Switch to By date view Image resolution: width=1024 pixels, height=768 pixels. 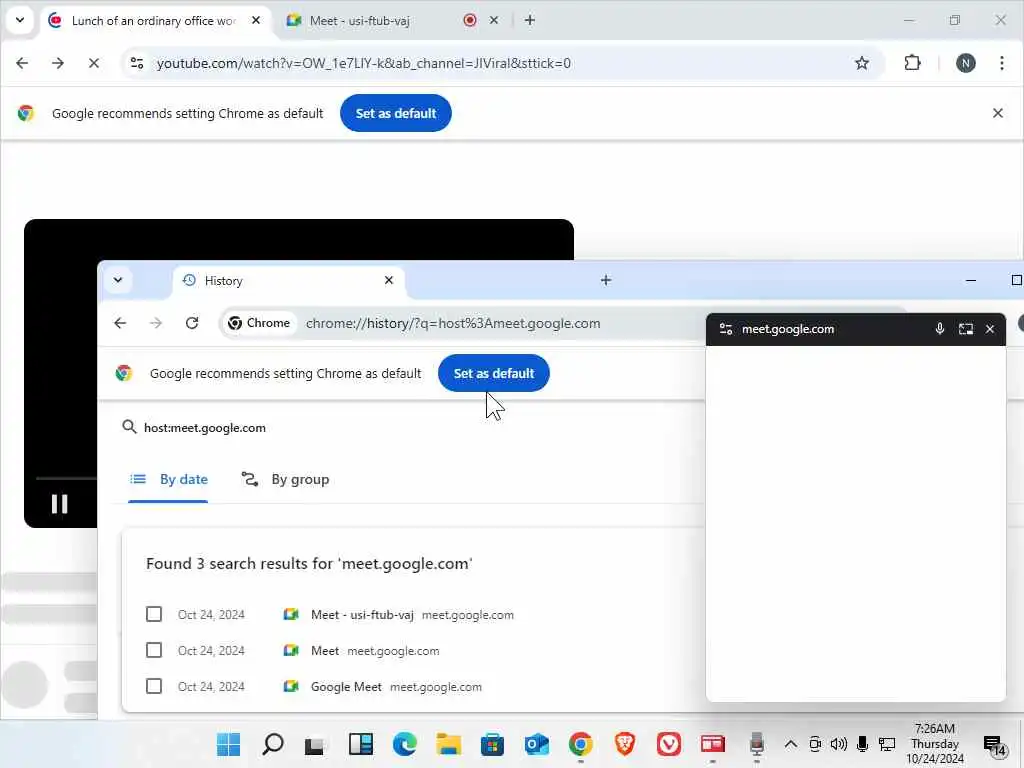click(x=168, y=479)
